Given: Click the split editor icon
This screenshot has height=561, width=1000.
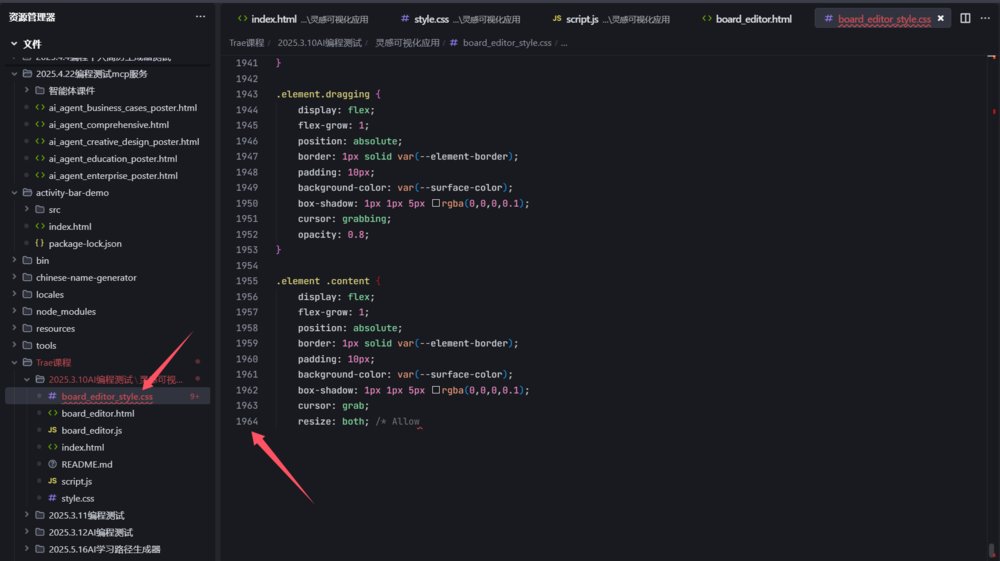Looking at the screenshot, I should (x=965, y=18).
